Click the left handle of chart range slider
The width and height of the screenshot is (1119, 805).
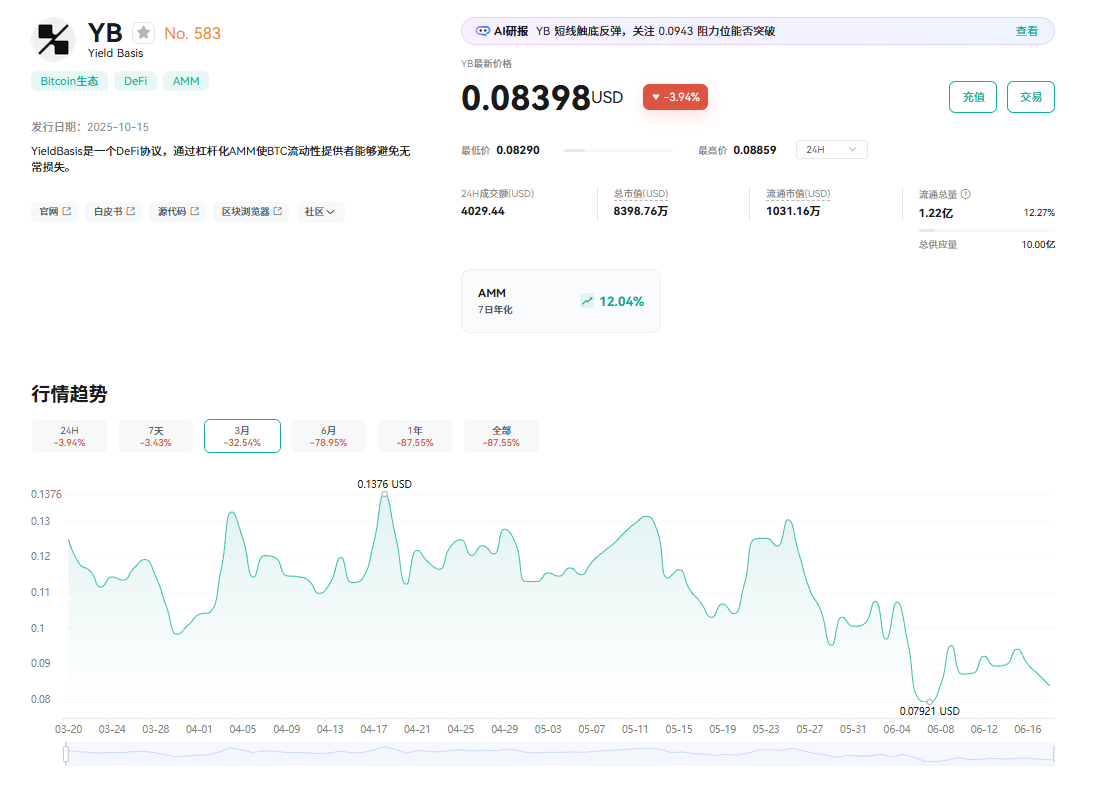click(66, 754)
